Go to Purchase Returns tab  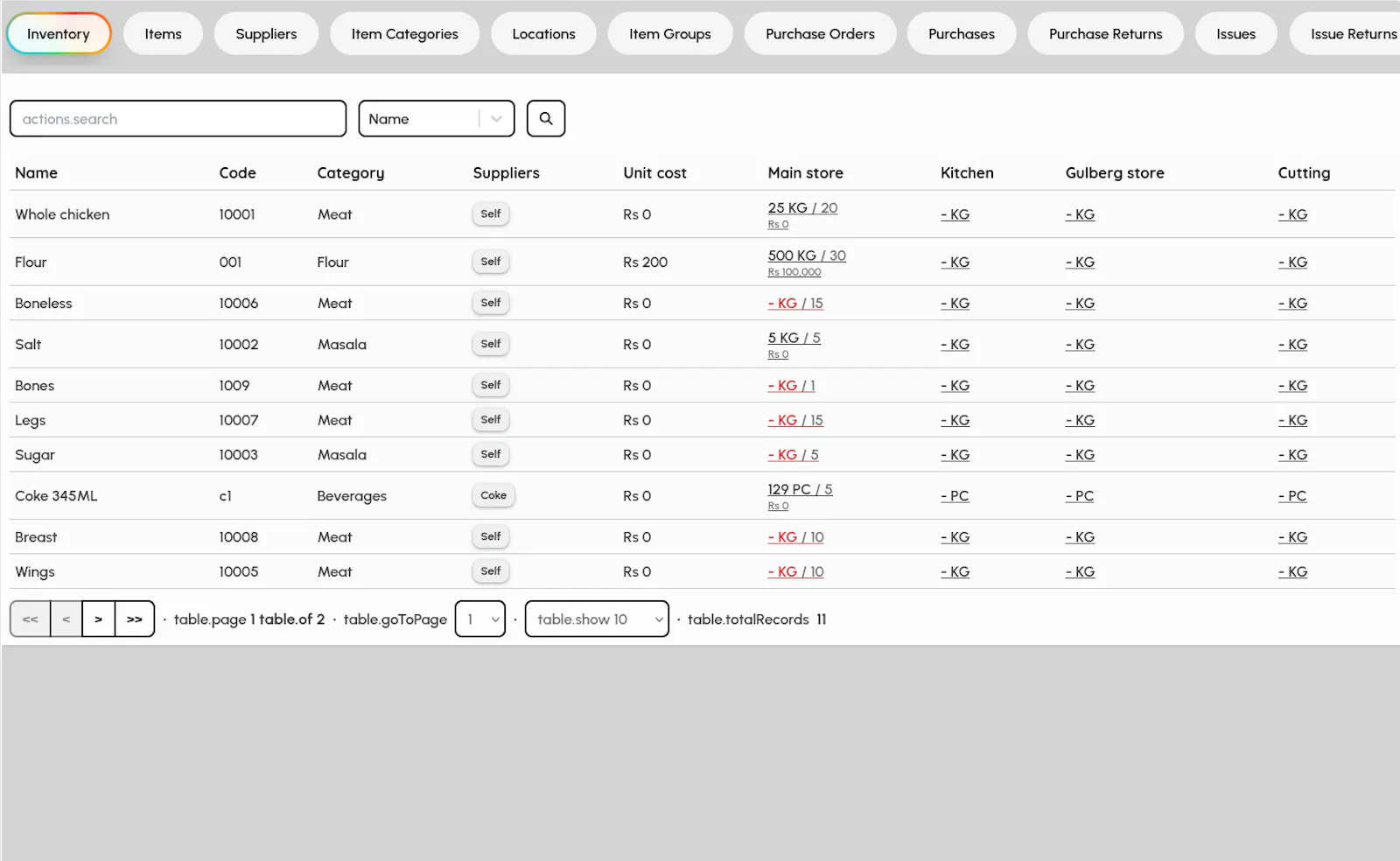[x=1106, y=34]
